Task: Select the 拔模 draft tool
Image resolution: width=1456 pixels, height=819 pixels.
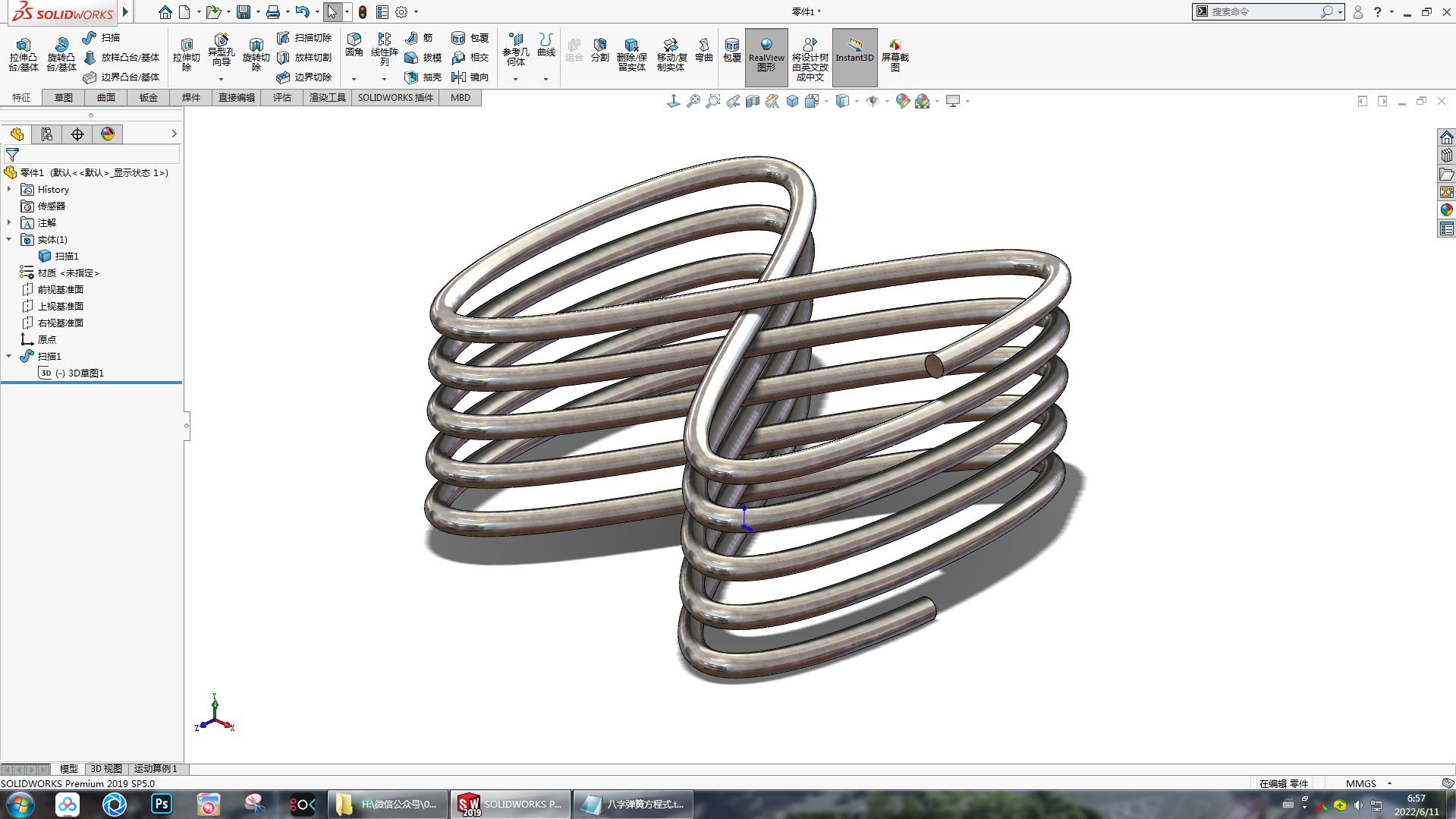Action: coord(423,57)
